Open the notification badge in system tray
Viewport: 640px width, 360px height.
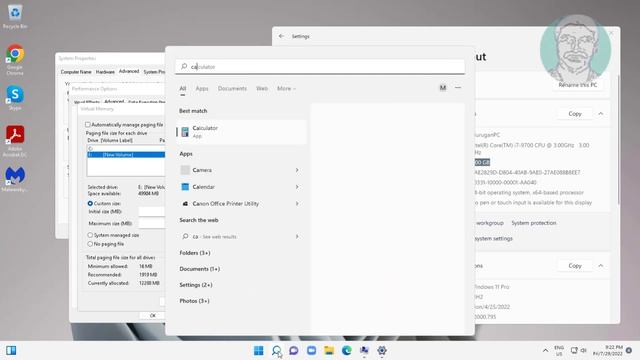coord(629,350)
